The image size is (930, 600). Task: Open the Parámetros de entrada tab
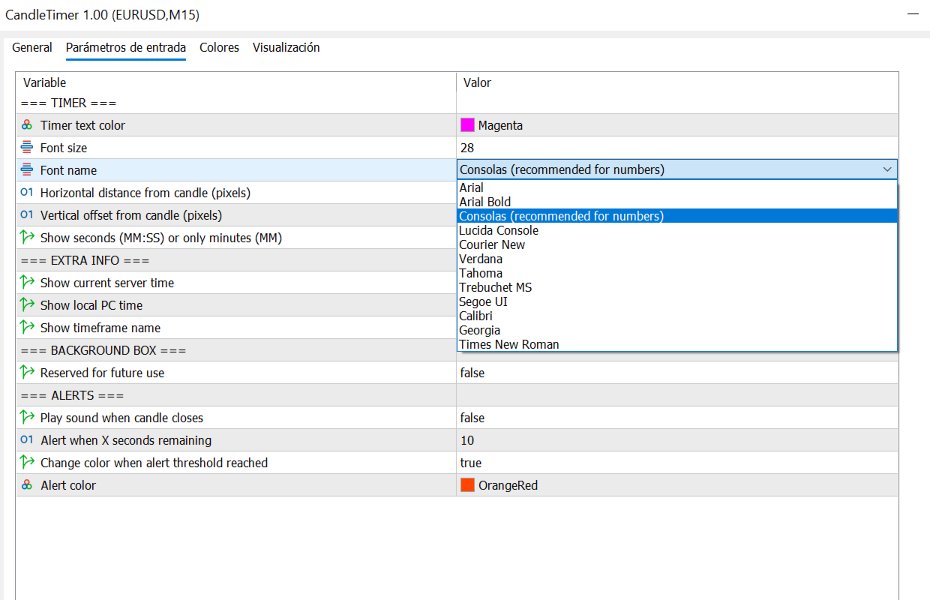(126, 47)
